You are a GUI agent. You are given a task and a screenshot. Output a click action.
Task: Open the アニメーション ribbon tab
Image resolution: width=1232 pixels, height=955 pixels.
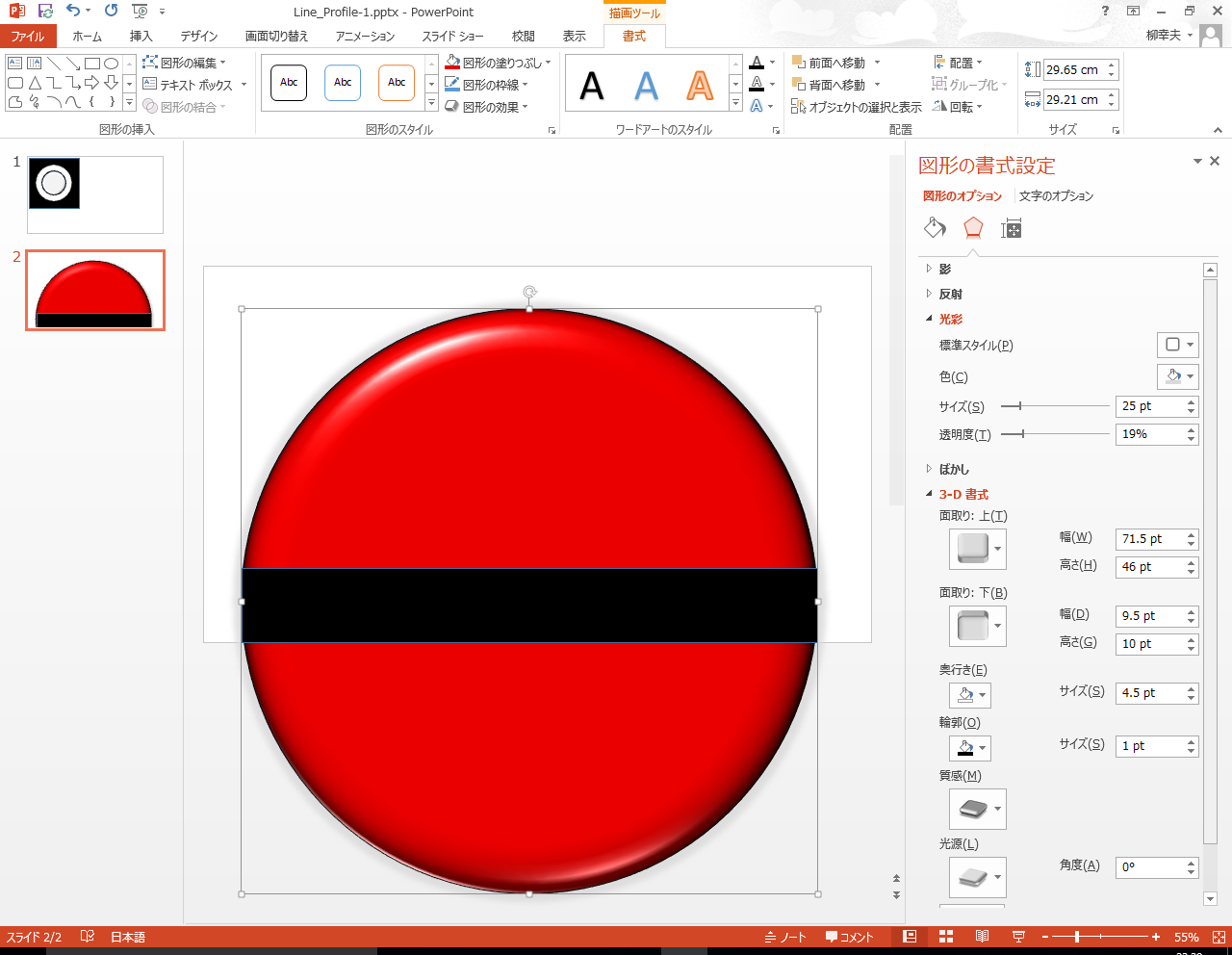pos(365,36)
